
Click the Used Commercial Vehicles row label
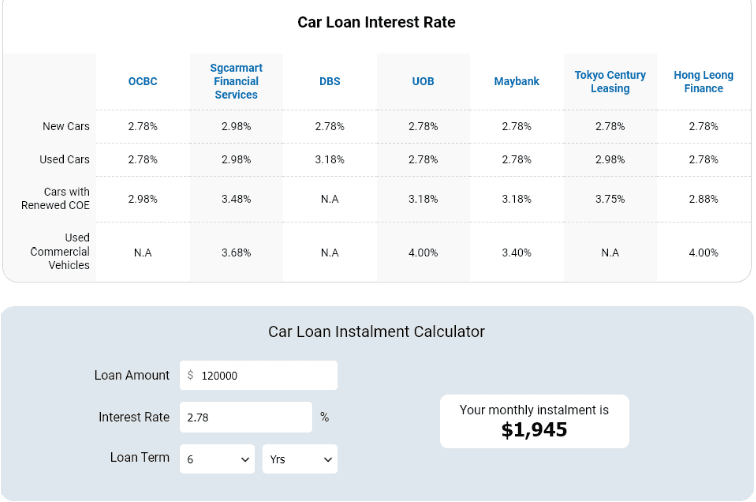pyautogui.click(x=60, y=251)
